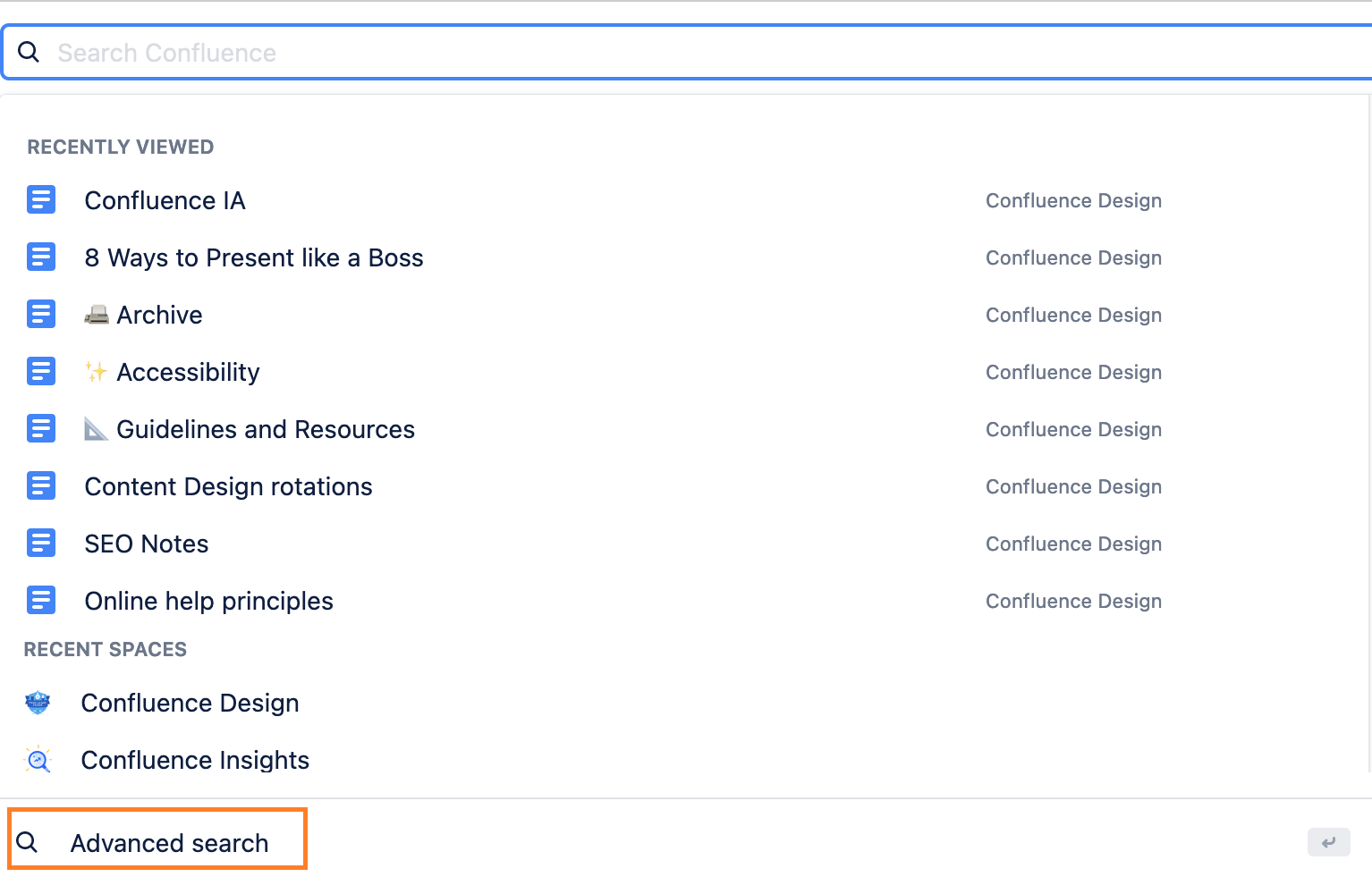Click Confluence Design label on Online help row

pos(1073,601)
